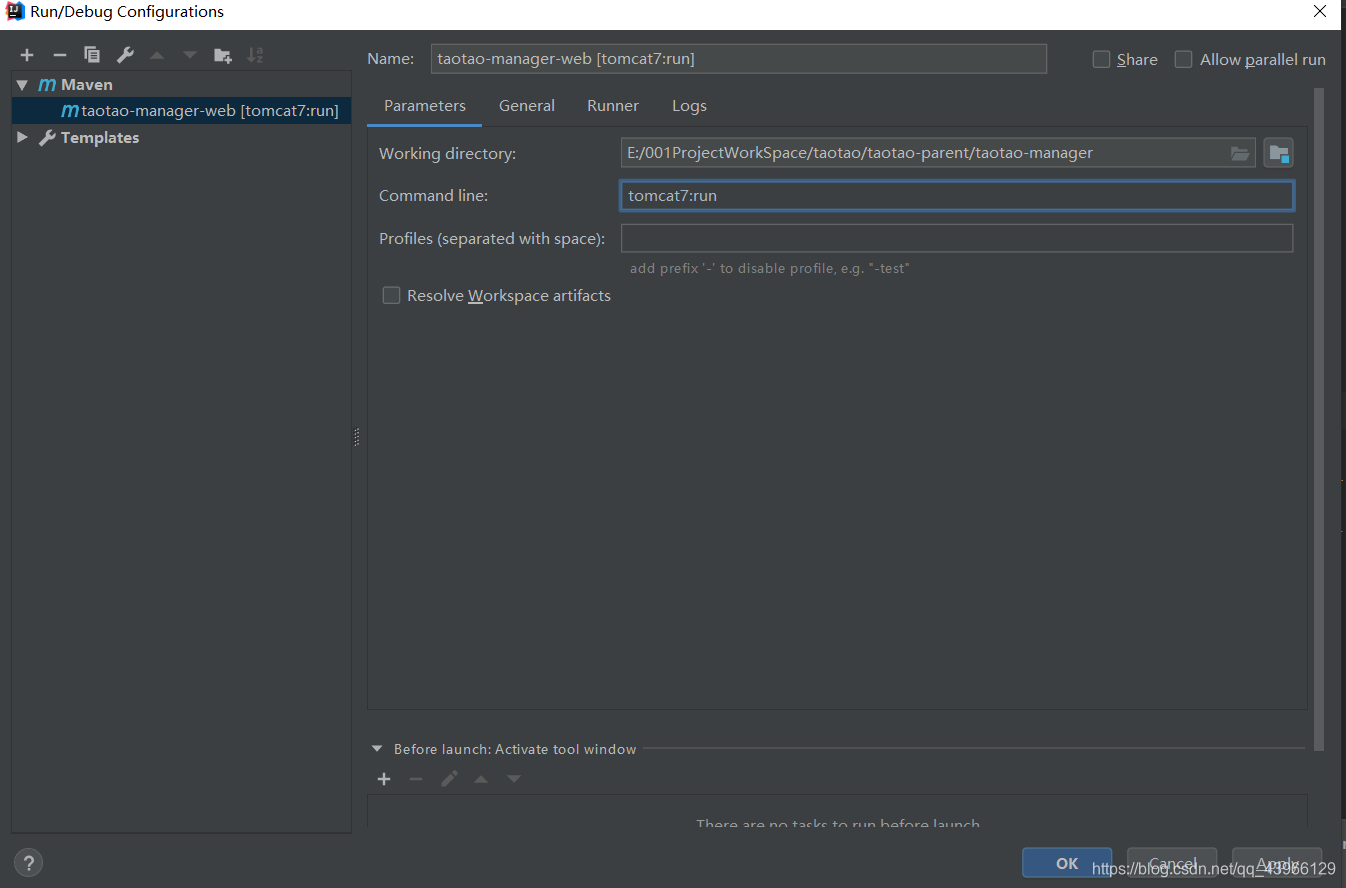Toggle the Share checkbox
This screenshot has width=1346, height=888.
click(1101, 59)
